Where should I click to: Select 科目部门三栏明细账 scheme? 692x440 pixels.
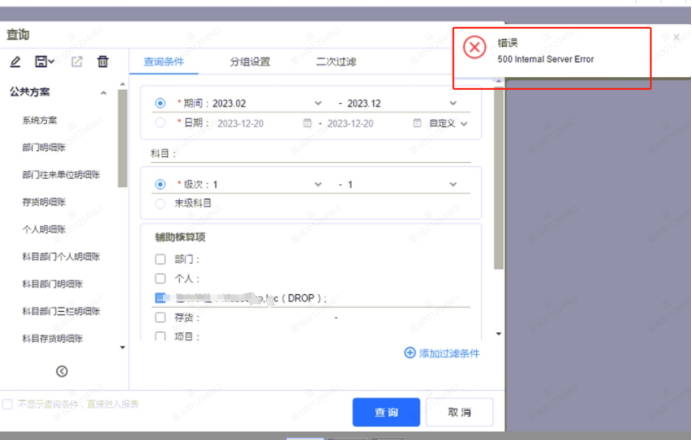click(61, 311)
